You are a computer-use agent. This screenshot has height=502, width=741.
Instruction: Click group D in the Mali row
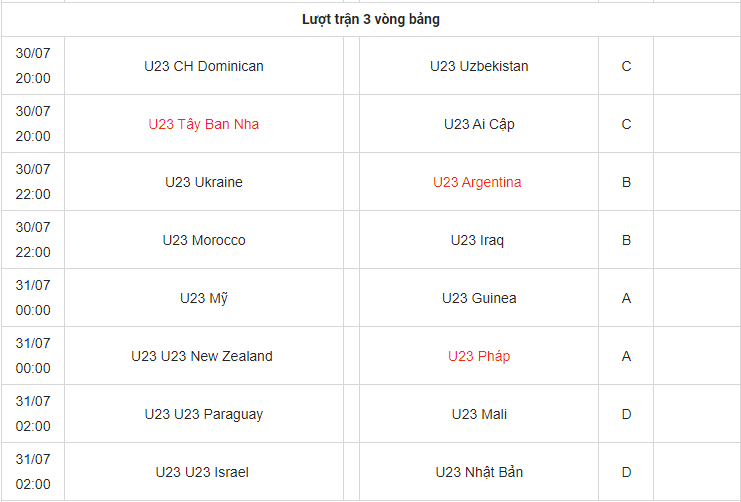click(x=626, y=414)
